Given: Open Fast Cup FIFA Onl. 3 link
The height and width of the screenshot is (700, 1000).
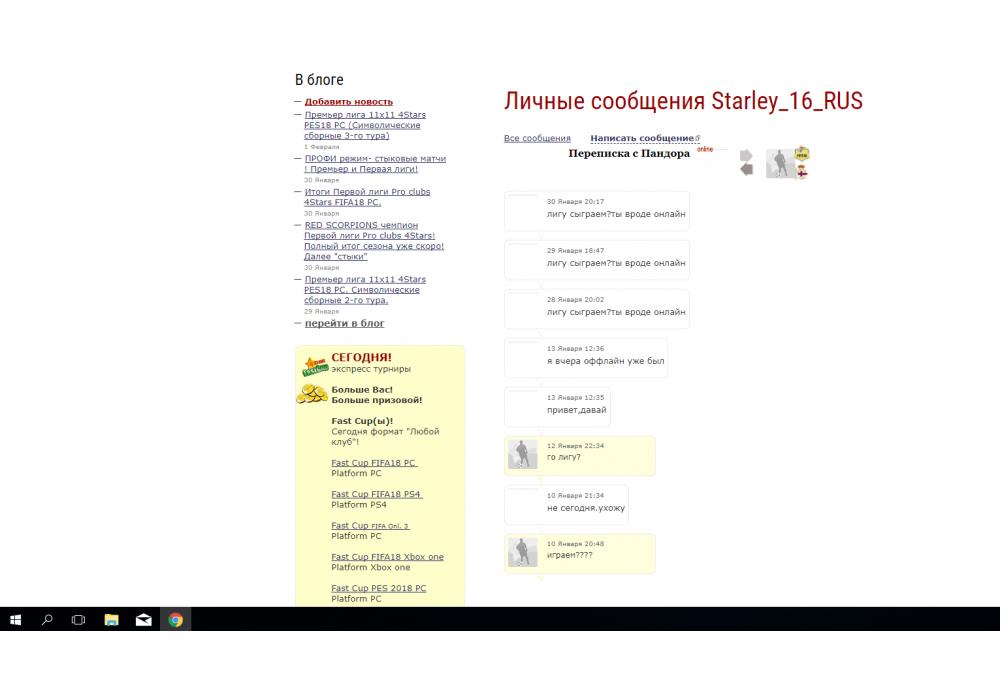Looking at the screenshot, I should pyautogui.click(x=370, y=525).
